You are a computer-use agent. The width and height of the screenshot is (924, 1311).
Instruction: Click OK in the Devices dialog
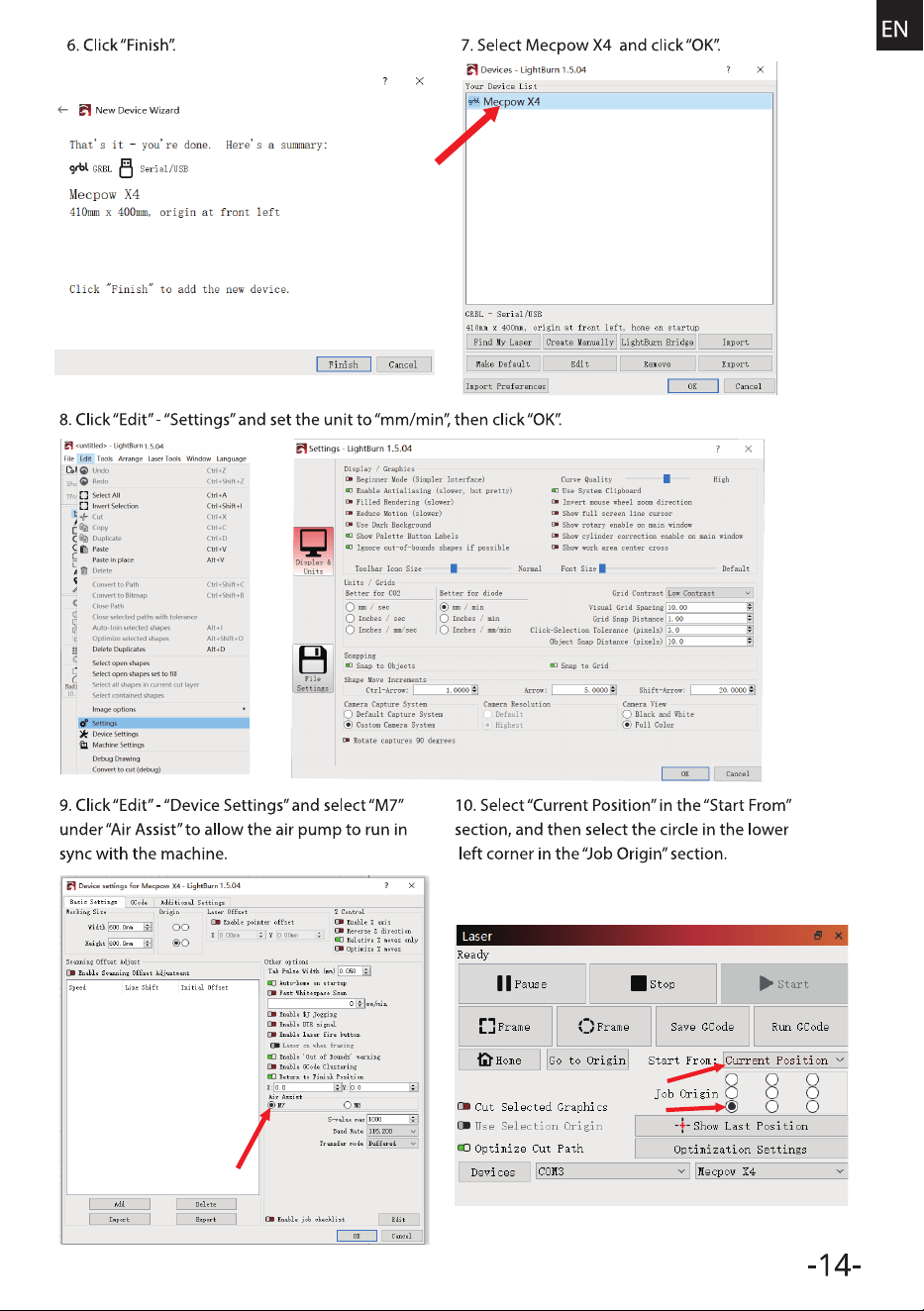click(x=692, y=386)
